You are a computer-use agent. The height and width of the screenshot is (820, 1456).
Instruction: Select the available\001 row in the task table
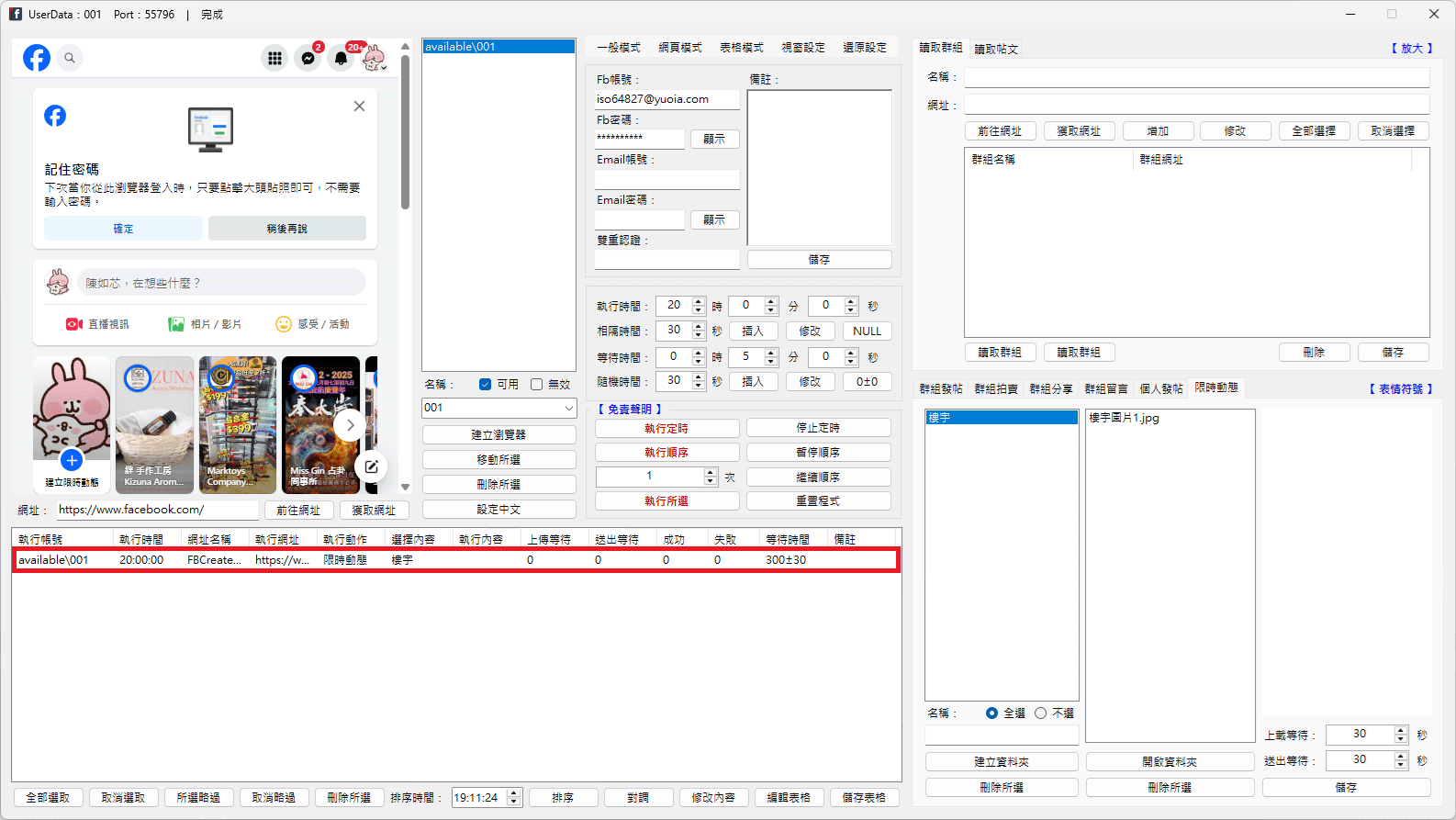point(456,560)
